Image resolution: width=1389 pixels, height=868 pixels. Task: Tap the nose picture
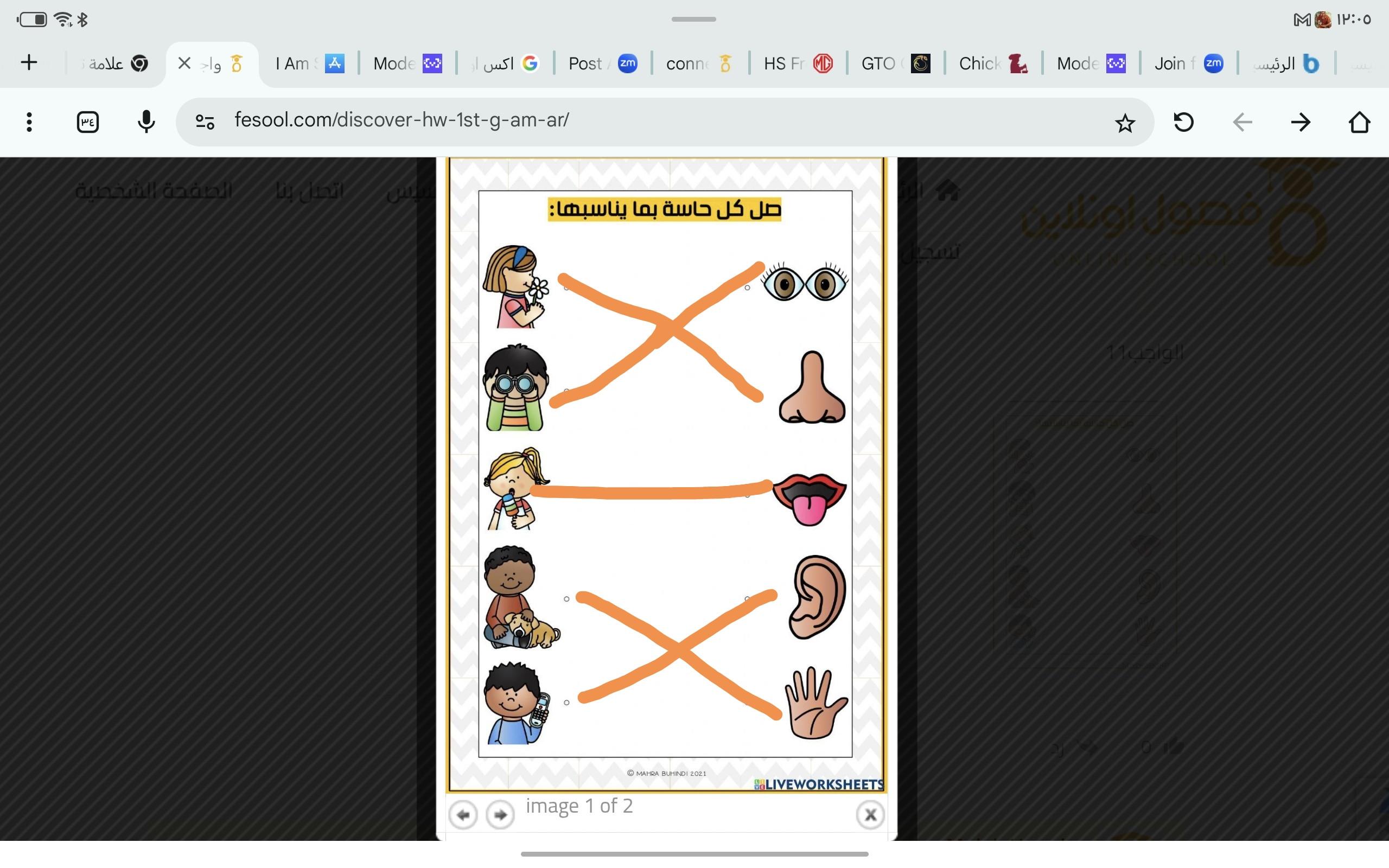tap(812, 387)
